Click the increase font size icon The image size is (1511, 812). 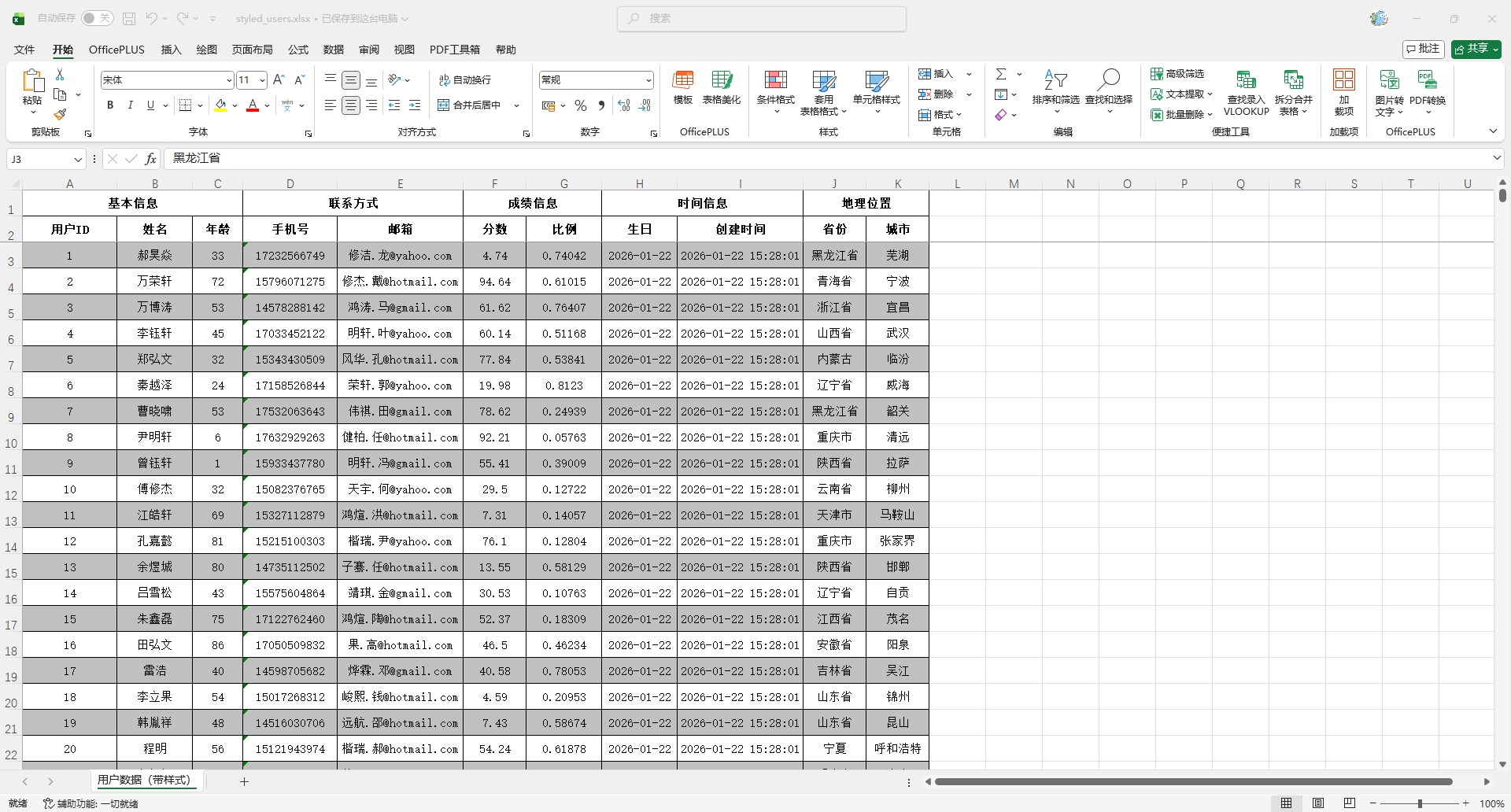279,79
